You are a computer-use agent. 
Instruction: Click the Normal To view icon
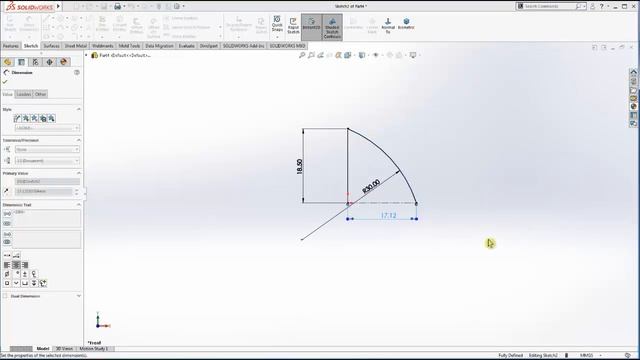388,25
